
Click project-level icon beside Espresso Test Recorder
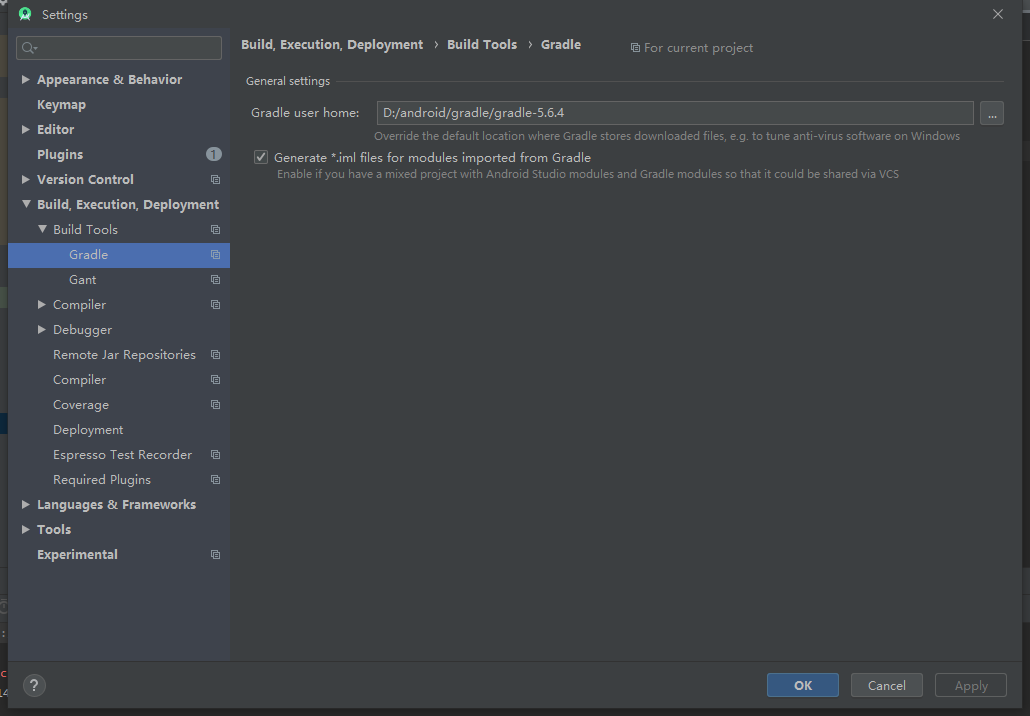[x=215, y=455]
